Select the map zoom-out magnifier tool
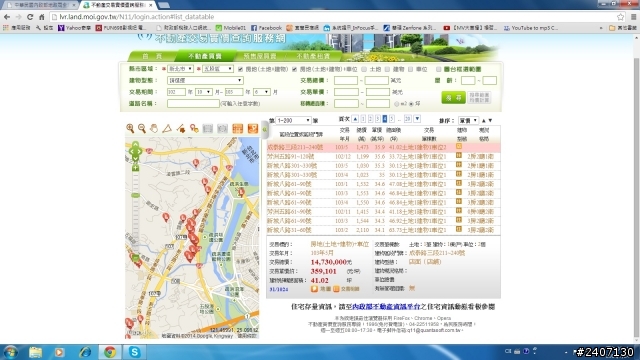This screenshot has width=640, height=360. (x=142, y=129)
